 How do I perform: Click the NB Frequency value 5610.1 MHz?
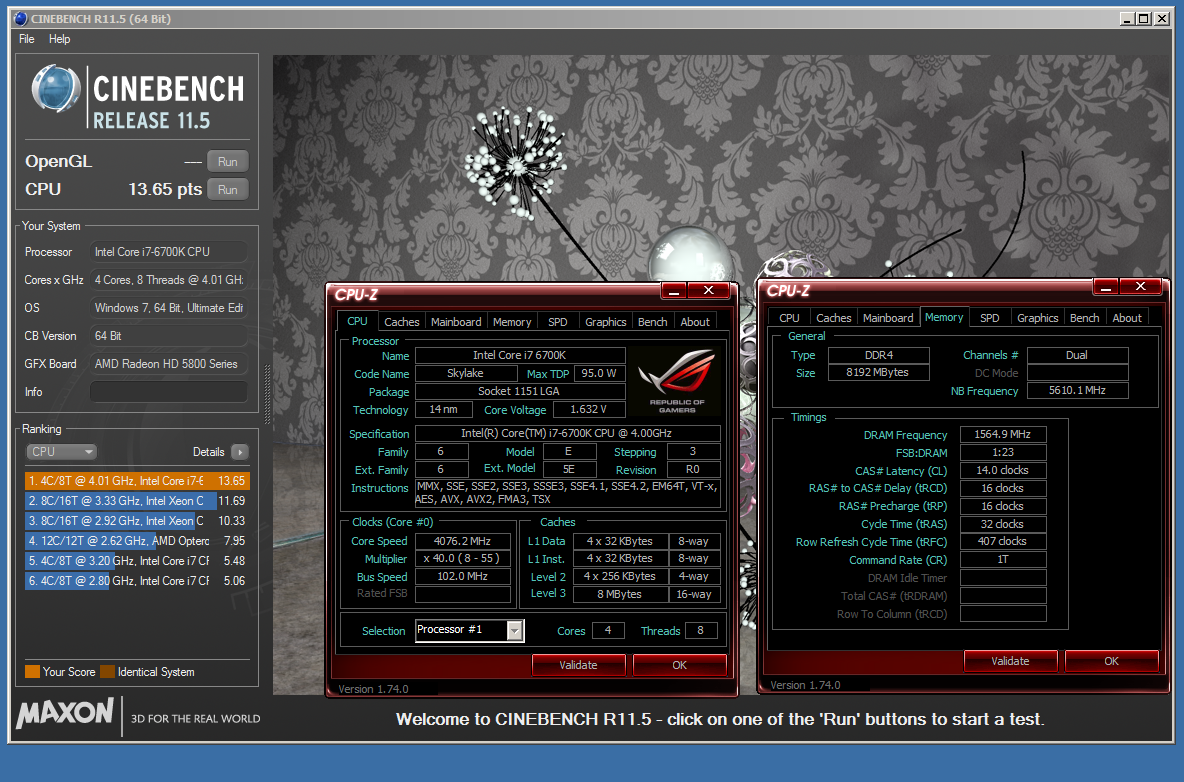pos(1078,390)
